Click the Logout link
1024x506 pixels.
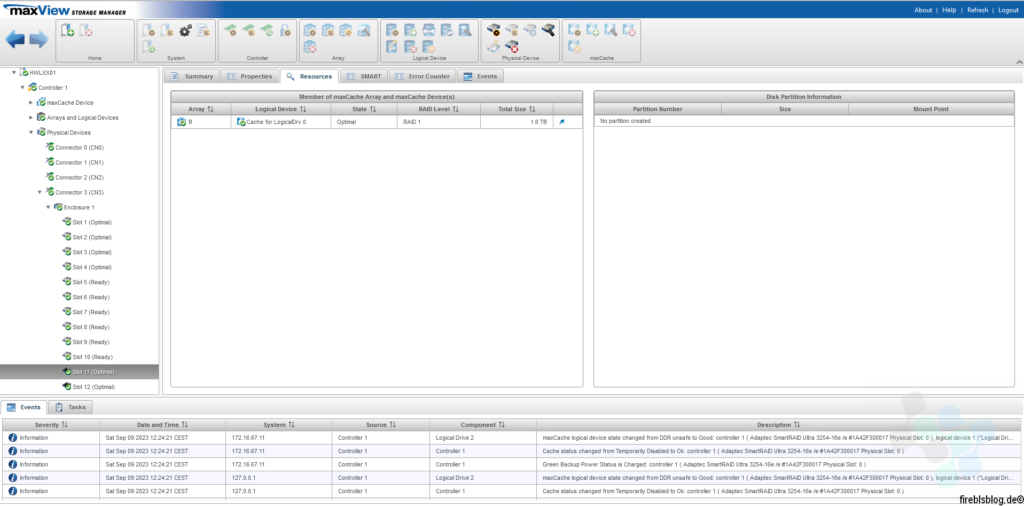point(1008,10)
